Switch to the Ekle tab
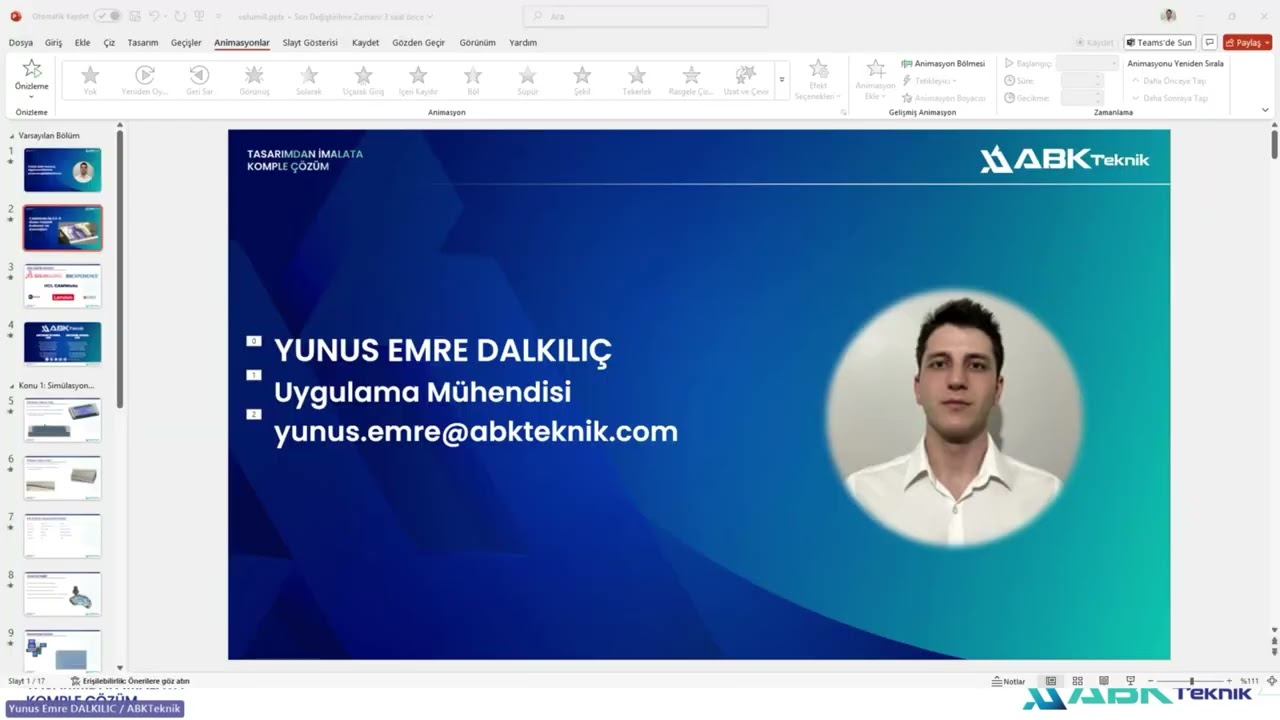1280x720 pixels. point(82,43)
